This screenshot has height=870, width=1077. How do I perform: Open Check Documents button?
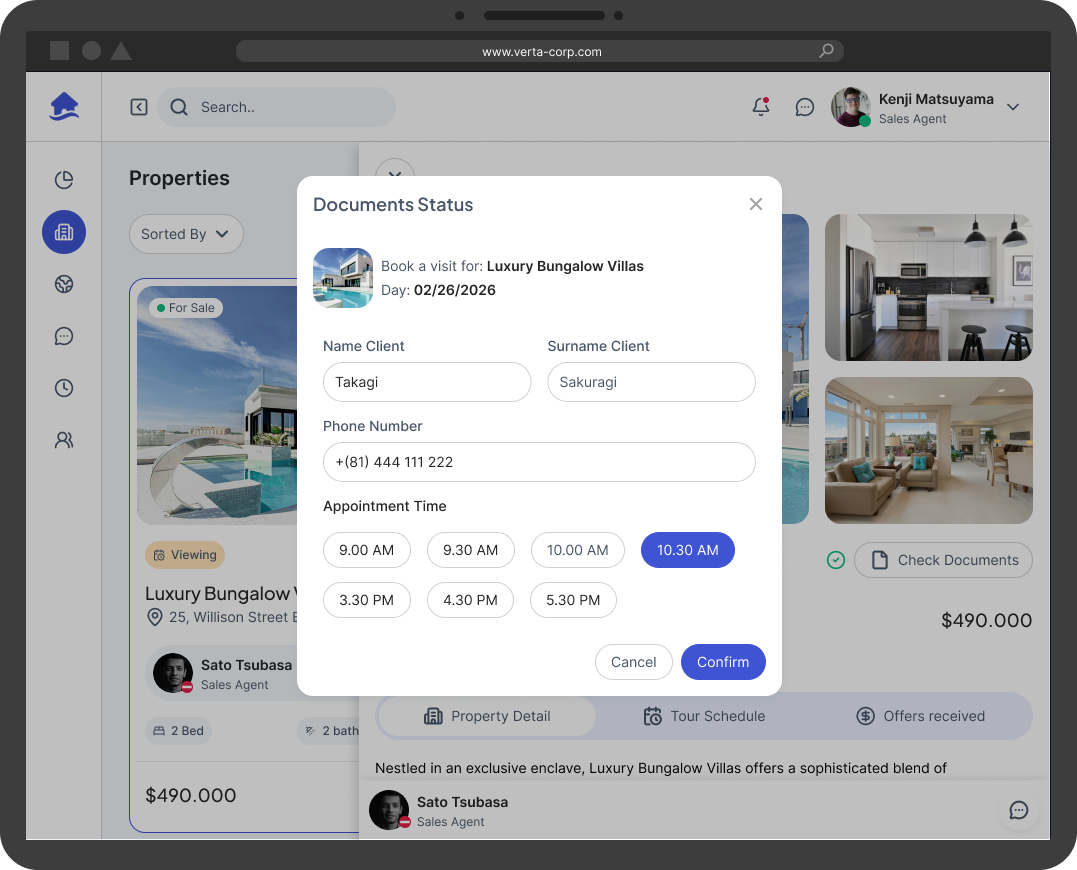943,560
